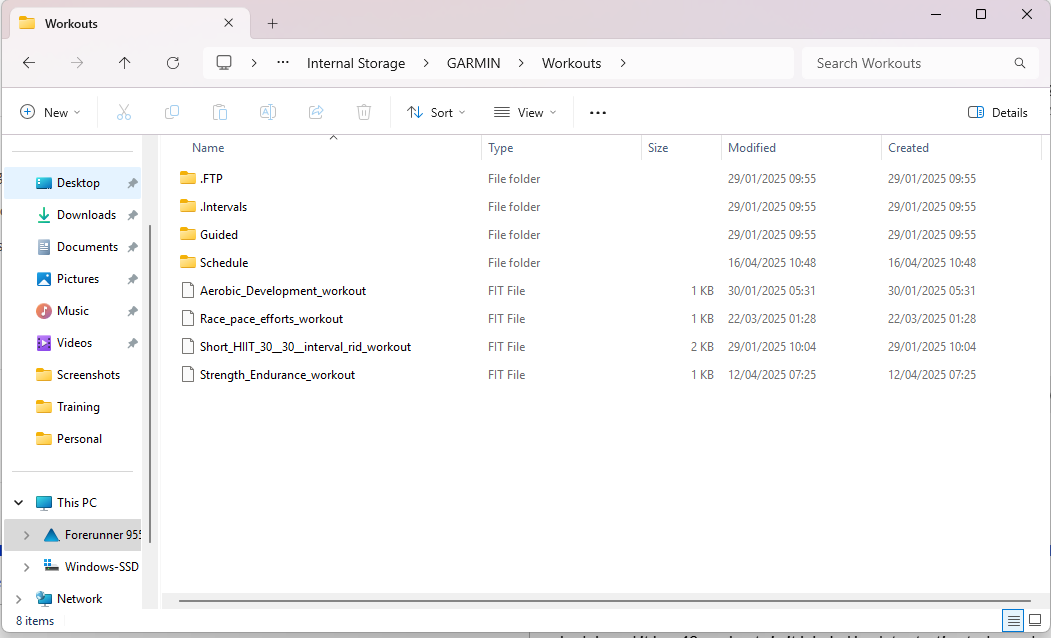
Task: Refresh the Workouts folder view
Action: pos(173,63)
